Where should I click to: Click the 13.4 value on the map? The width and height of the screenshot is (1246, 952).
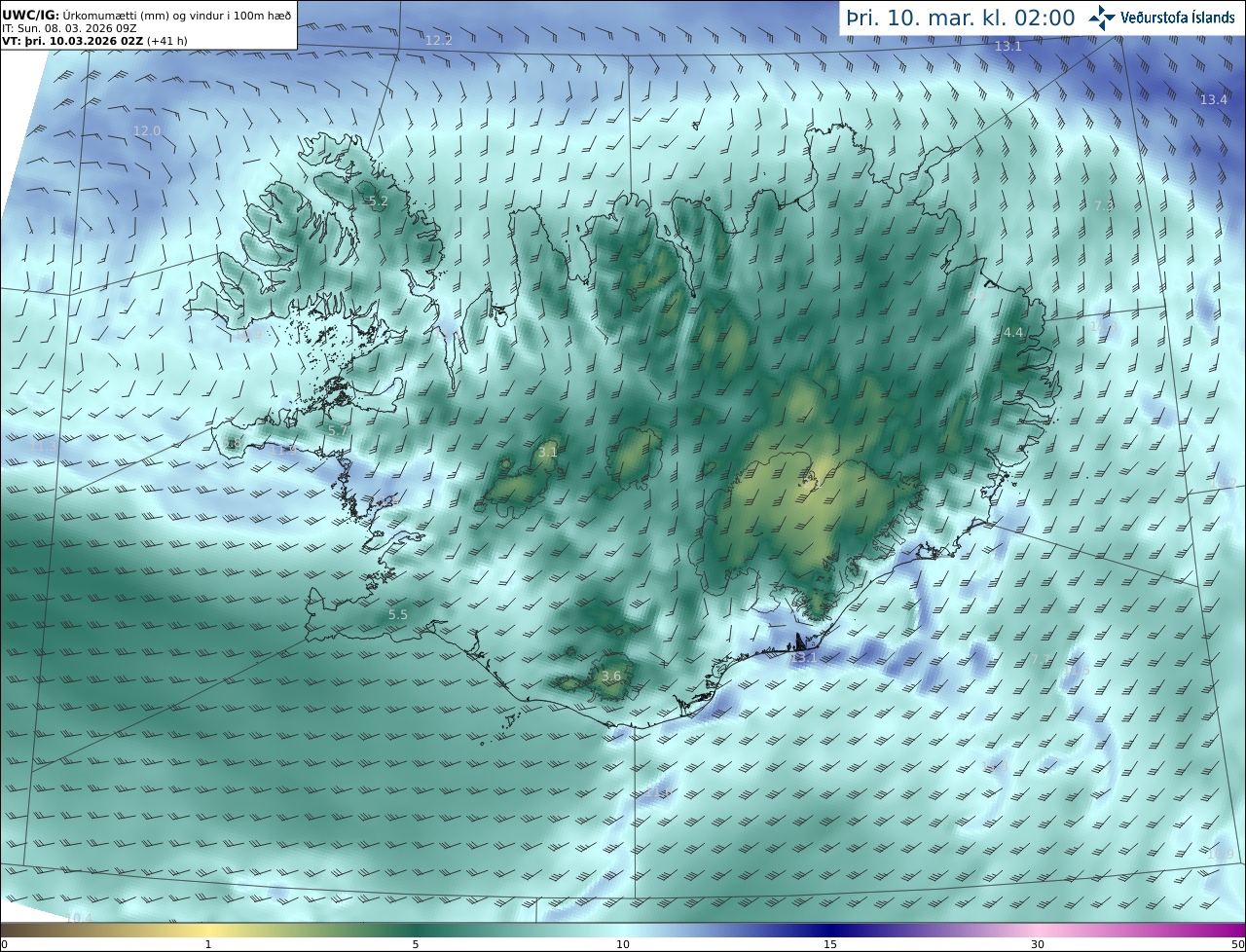coord(1214,99)
